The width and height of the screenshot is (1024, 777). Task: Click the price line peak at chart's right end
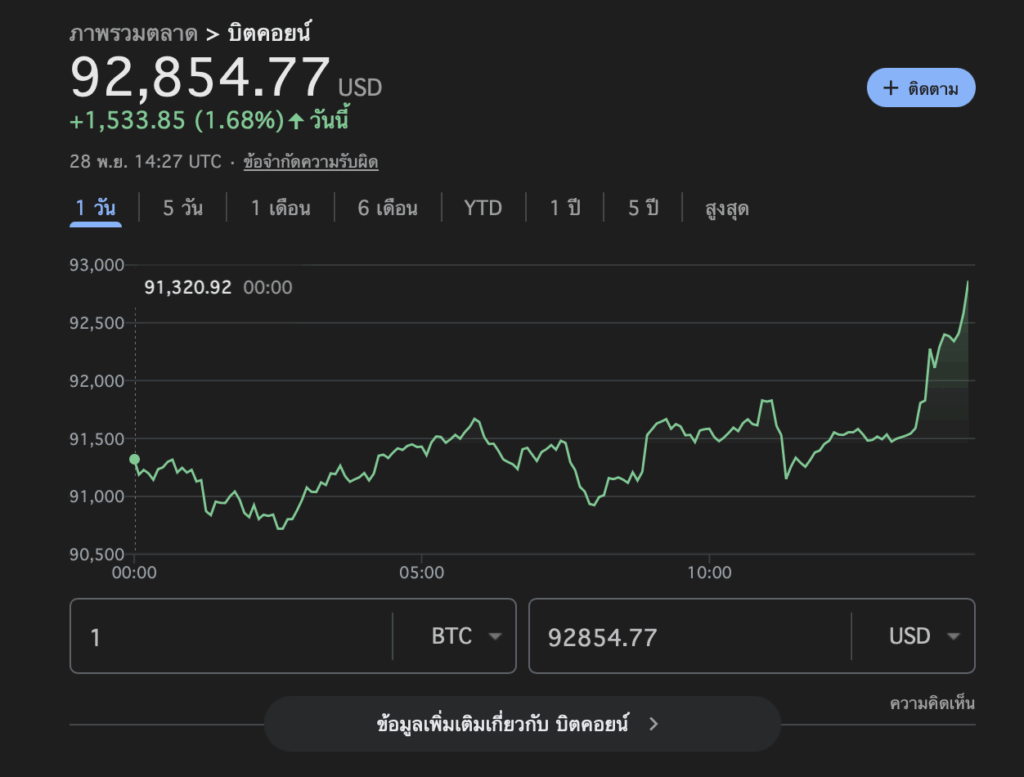coord(968,282)
